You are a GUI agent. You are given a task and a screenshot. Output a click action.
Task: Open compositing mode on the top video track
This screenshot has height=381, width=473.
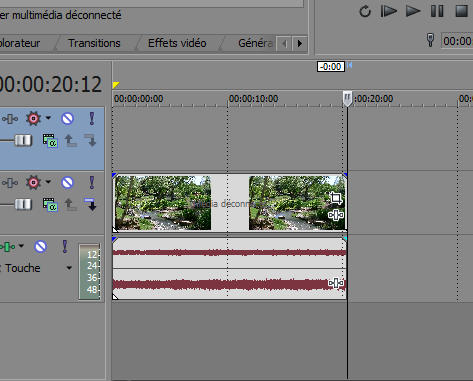[x=50, y=141]
